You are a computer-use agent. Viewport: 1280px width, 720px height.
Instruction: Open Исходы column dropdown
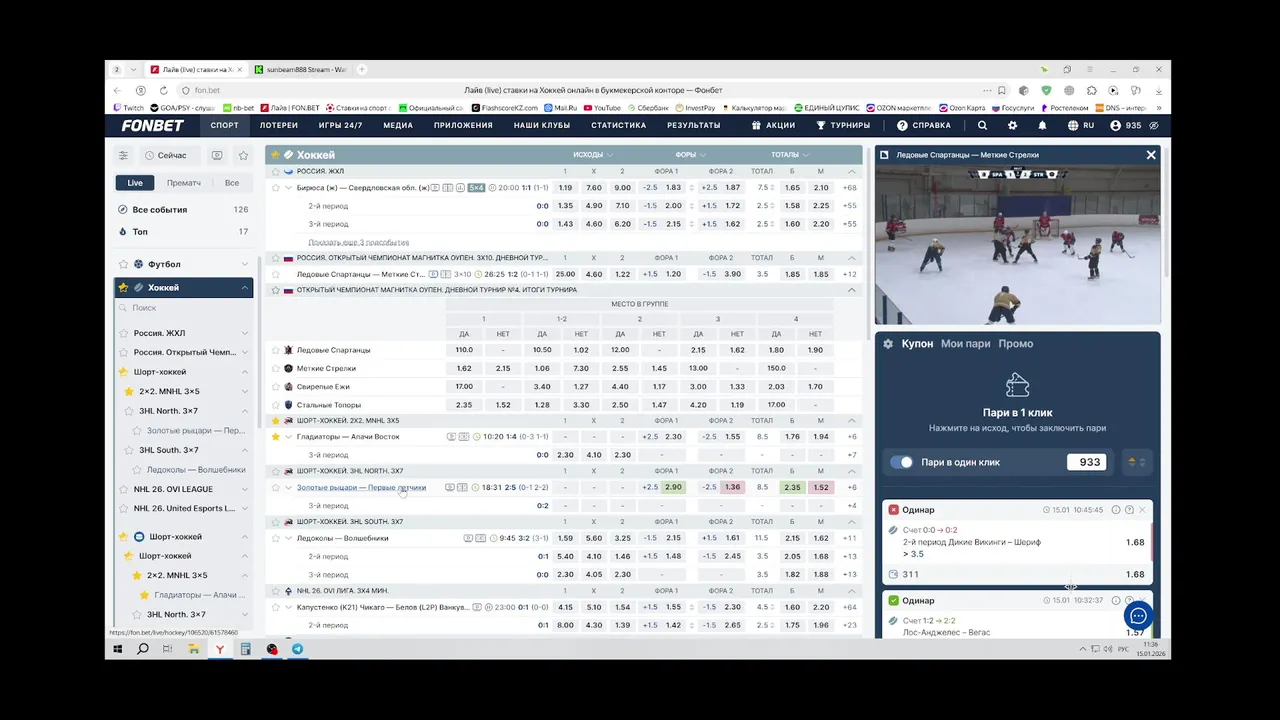(x=593, y=155)
